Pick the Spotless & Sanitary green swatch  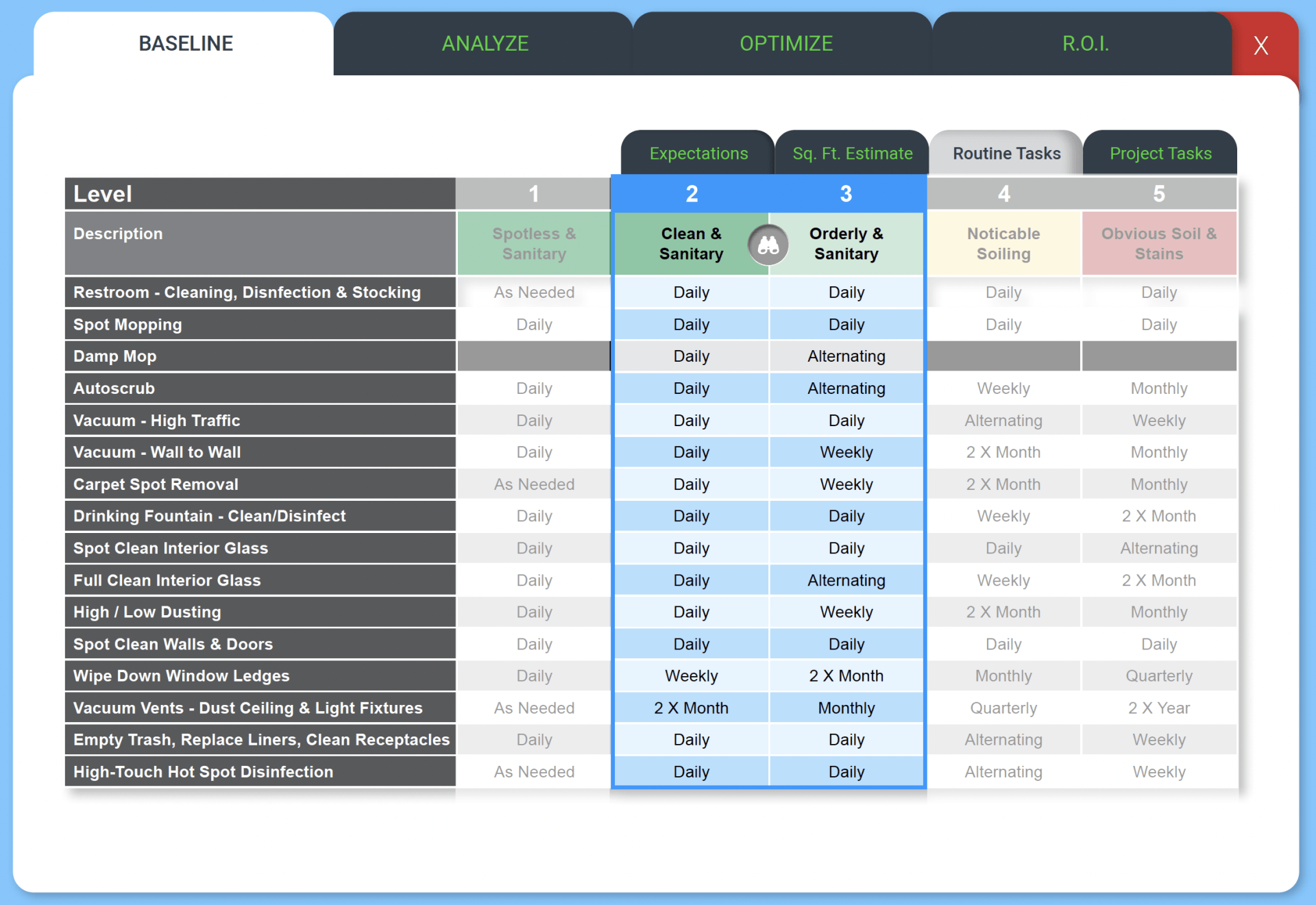[534, 244]
